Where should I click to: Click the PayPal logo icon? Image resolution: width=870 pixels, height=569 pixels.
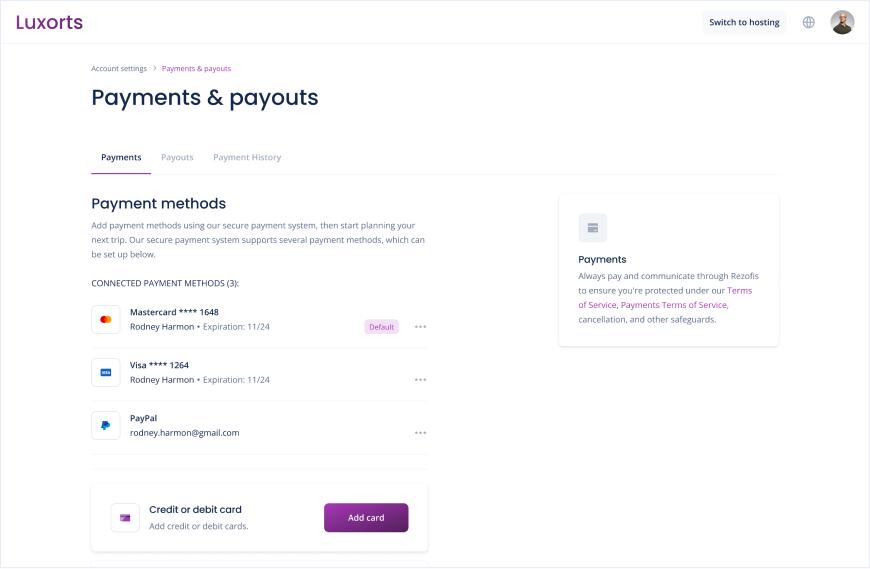[x=106, y=425]
